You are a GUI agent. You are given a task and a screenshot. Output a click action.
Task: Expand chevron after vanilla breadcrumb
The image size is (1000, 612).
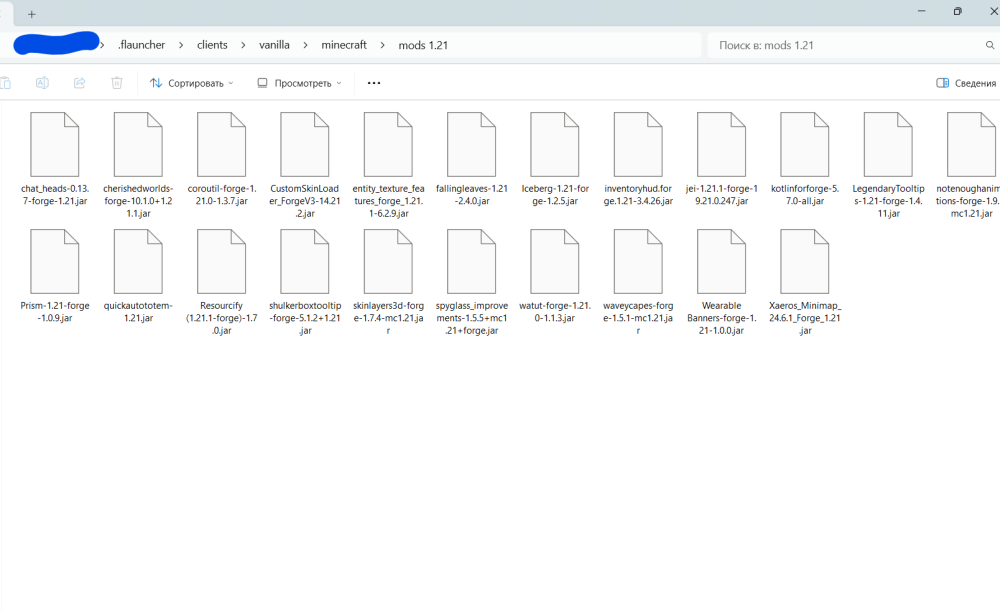pyautogui.click(x=305, y=45)
